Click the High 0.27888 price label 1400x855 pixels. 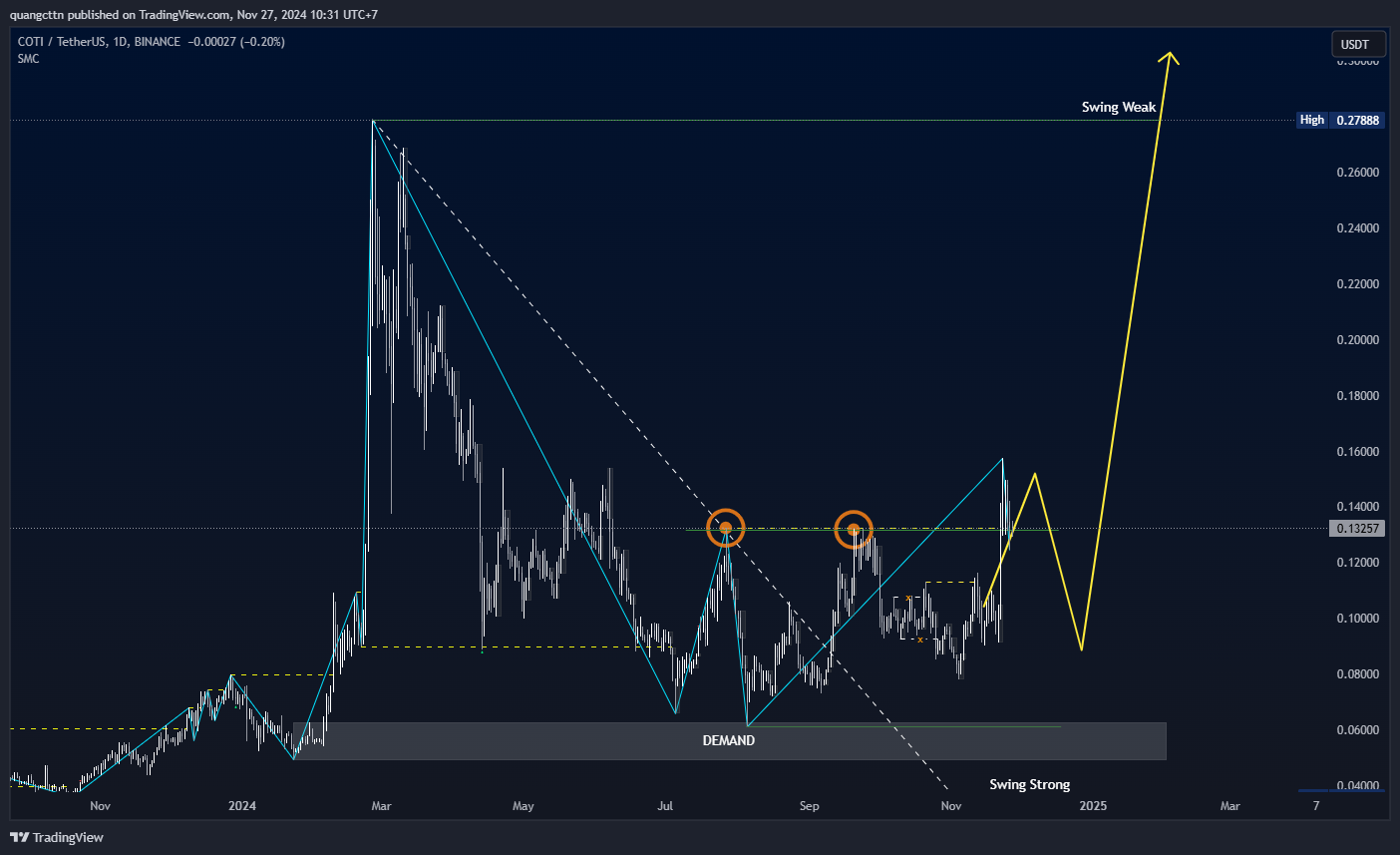[x=1340, y=120]
